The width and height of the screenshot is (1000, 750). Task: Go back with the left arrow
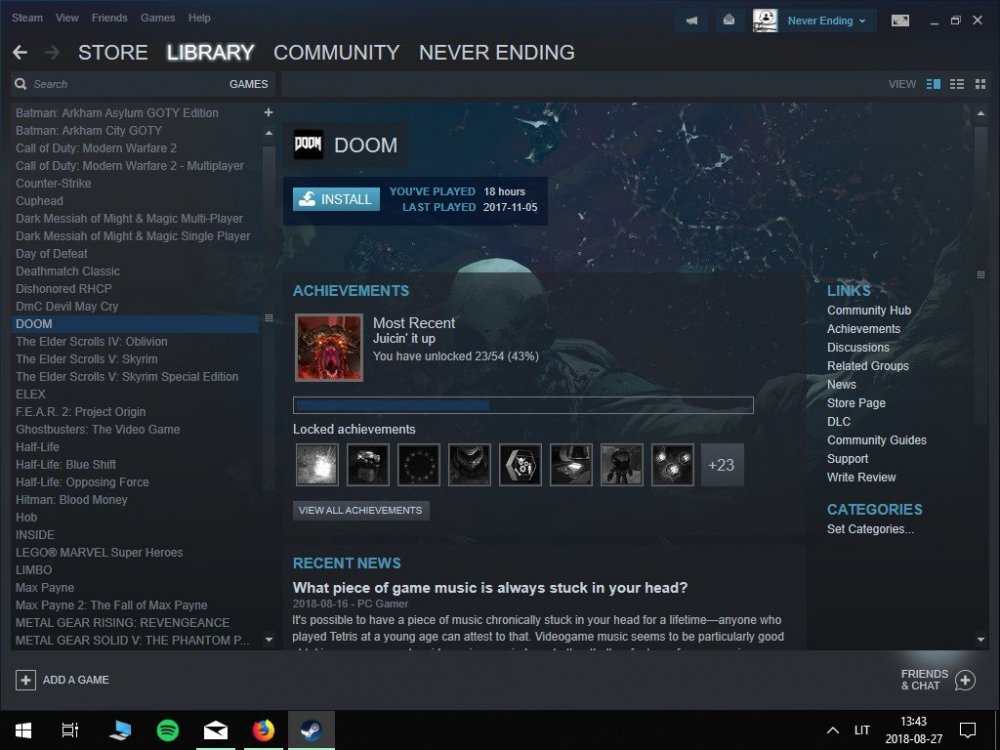tap(20, 52)
